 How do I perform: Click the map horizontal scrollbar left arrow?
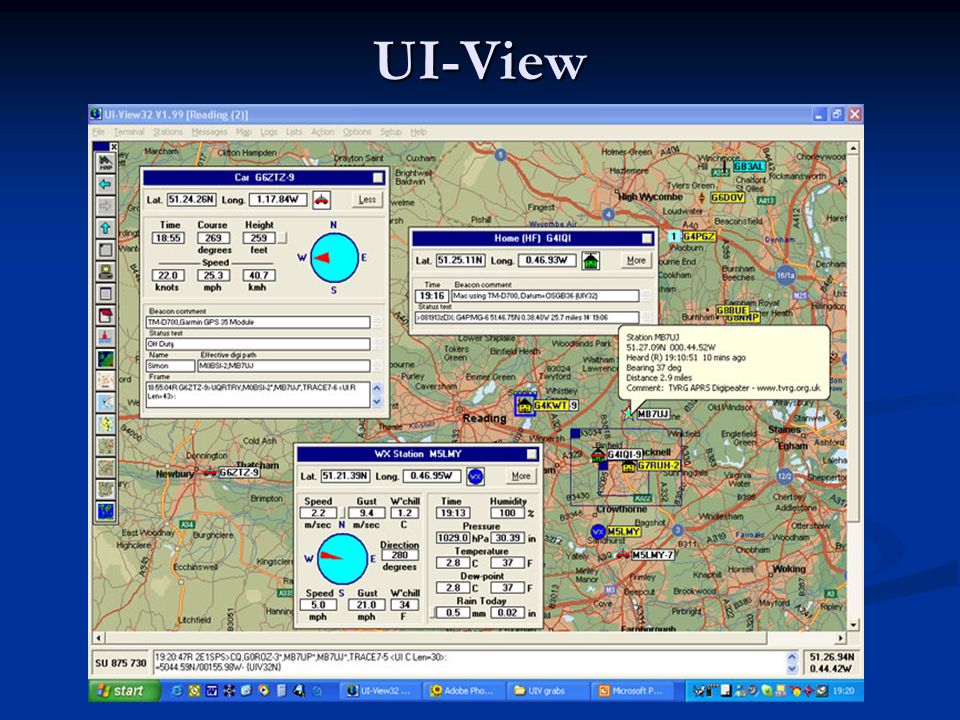tap(98, 638)
